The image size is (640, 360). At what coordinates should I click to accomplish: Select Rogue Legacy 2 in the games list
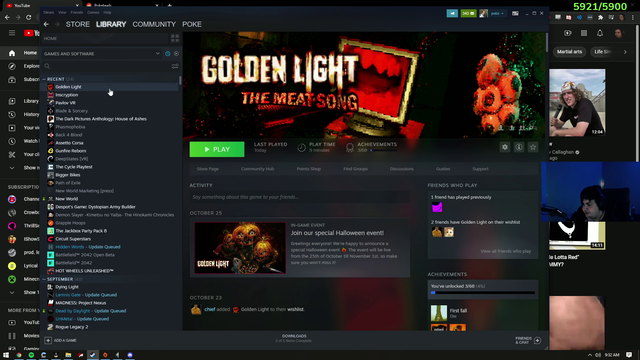click(x=72, y=327)
